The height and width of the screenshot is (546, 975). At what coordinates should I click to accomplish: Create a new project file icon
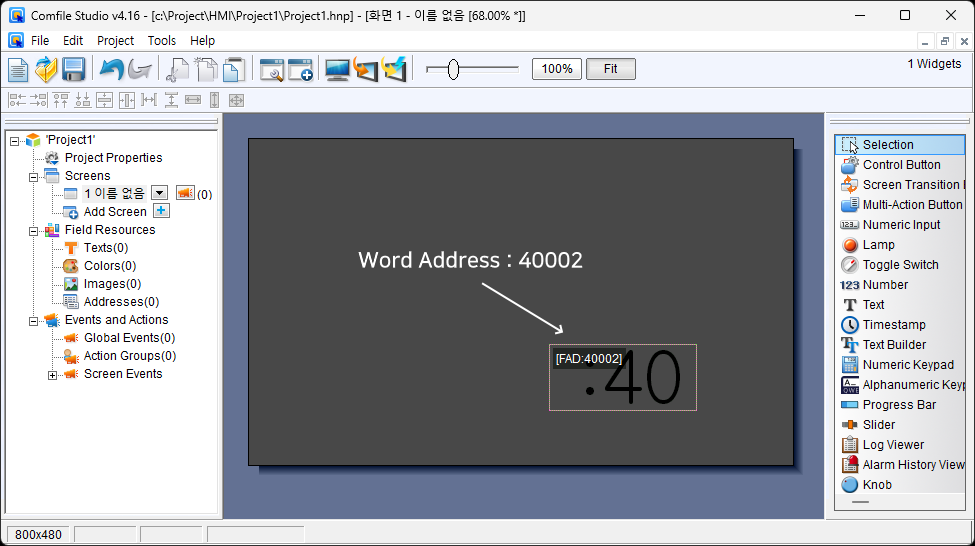click(x=19, y=69)
